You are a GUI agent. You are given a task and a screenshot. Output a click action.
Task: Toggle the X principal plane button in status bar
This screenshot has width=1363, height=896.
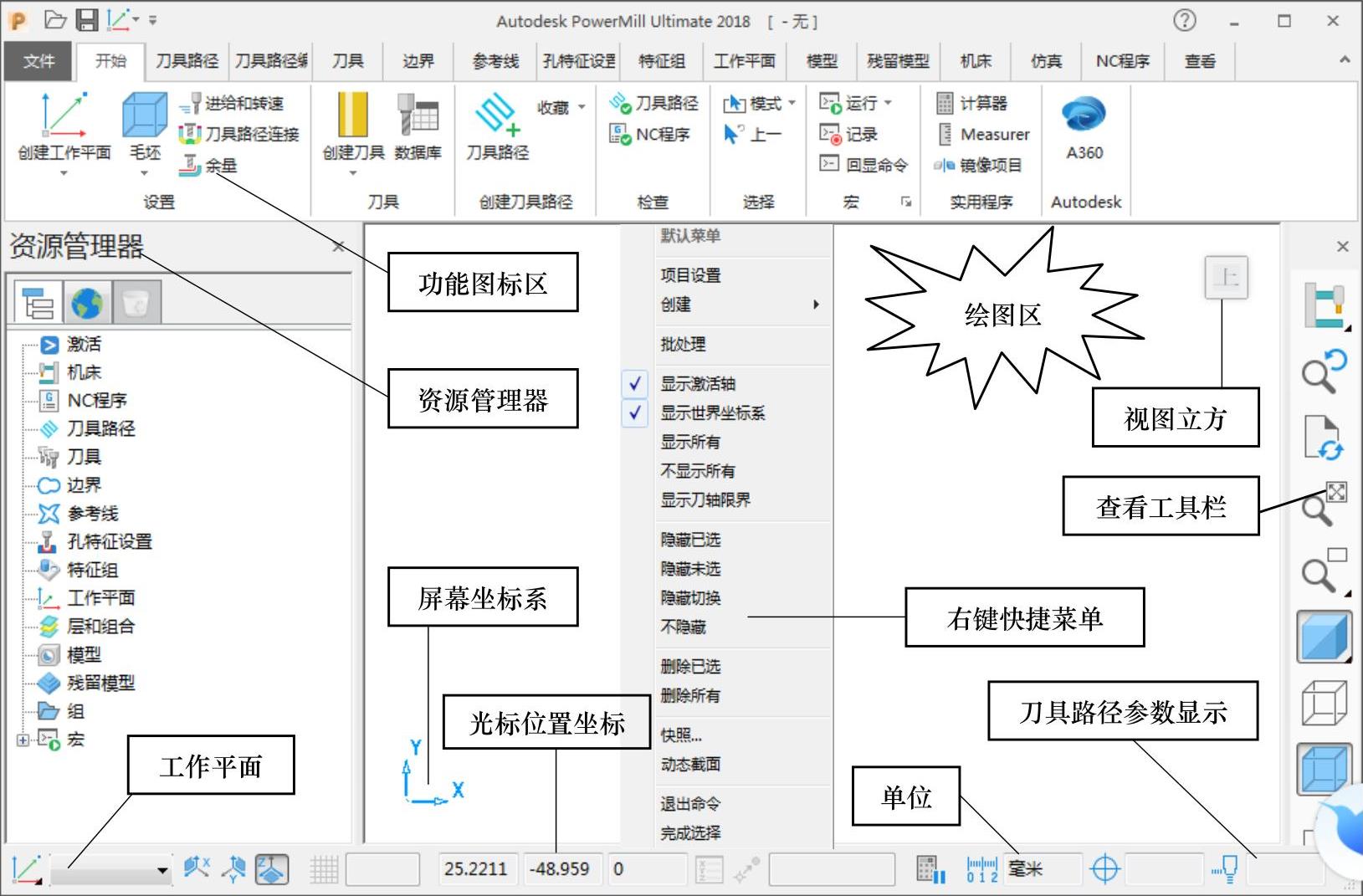[196, 869]
